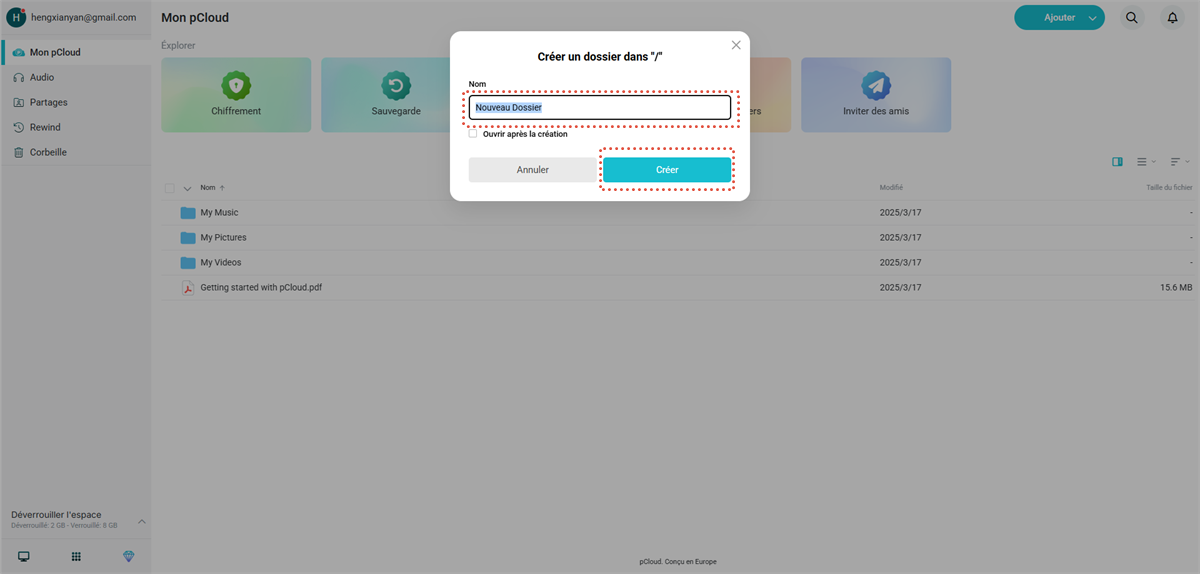Click the desktop app monitor icon
Viewport: 1200px width, 574px height.
point(24,556)
